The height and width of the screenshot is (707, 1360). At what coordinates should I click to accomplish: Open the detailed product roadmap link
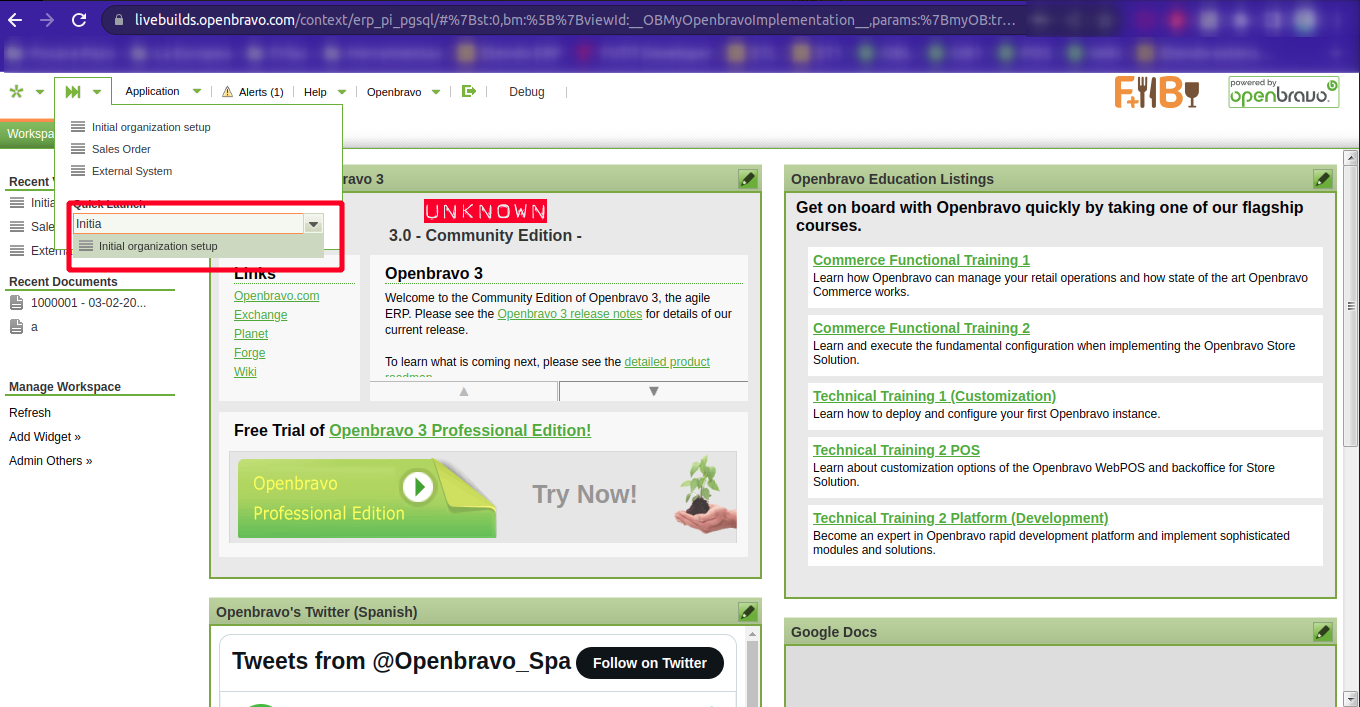[x=667, y=361]
